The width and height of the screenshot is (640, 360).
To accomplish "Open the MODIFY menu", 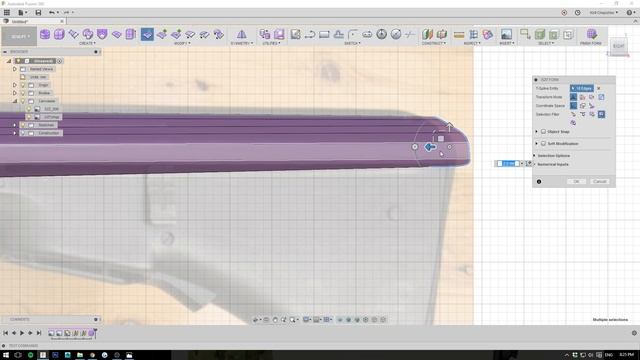I will pyautogui.click(x=182, y=43).
